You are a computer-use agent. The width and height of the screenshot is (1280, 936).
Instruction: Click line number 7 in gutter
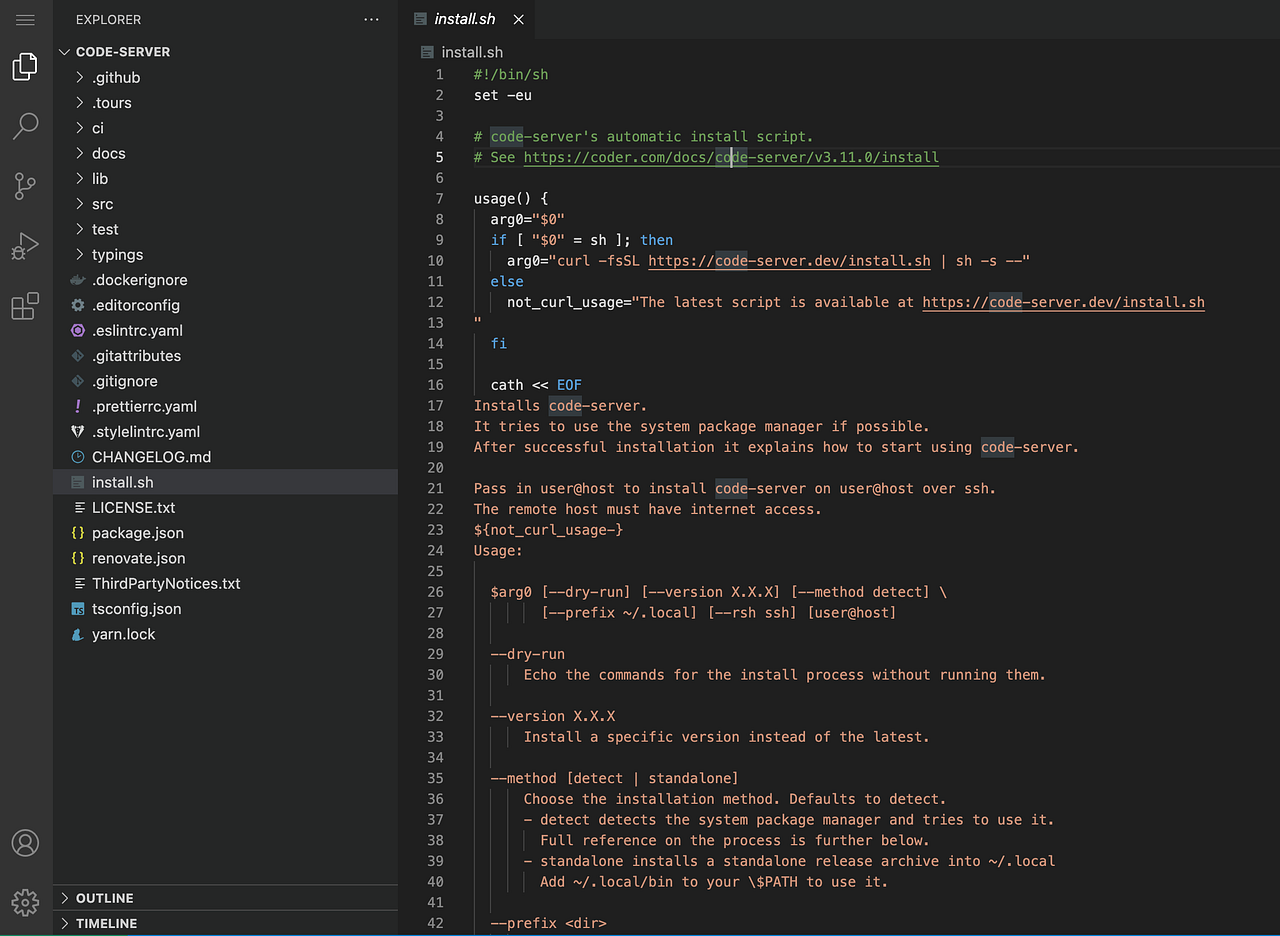(439, 198)
